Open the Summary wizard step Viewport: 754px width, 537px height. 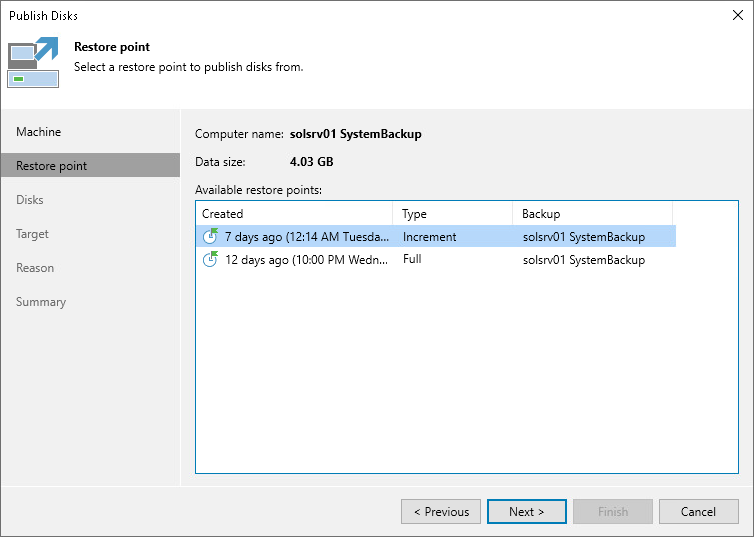(x=41, y=302)
